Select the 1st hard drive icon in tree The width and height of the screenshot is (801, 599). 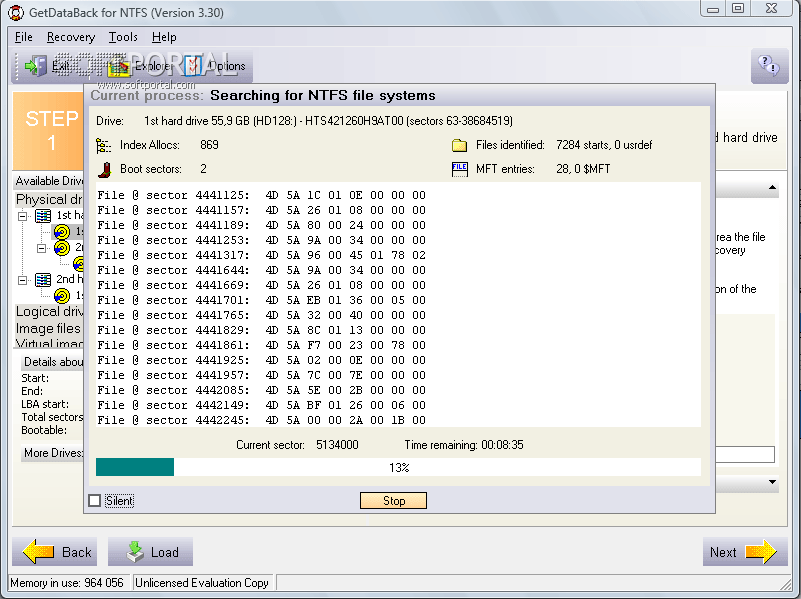pos(43,216)
